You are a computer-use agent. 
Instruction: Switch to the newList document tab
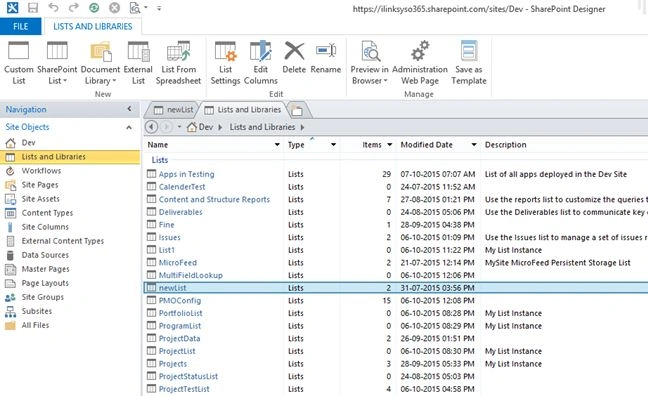coord(173,110)
